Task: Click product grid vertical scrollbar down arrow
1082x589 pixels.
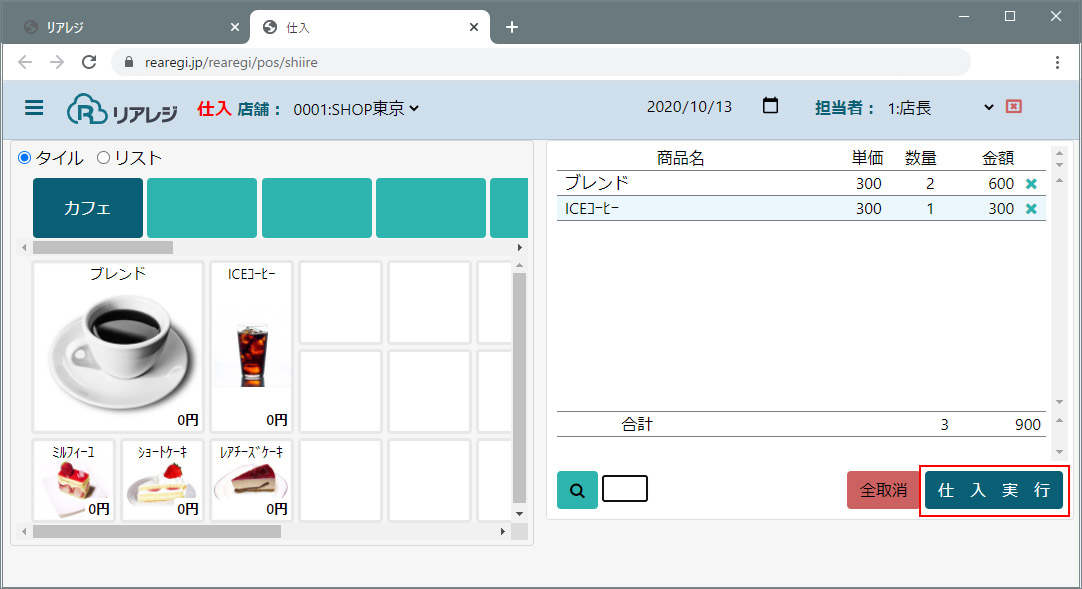Action: [520, 514]
